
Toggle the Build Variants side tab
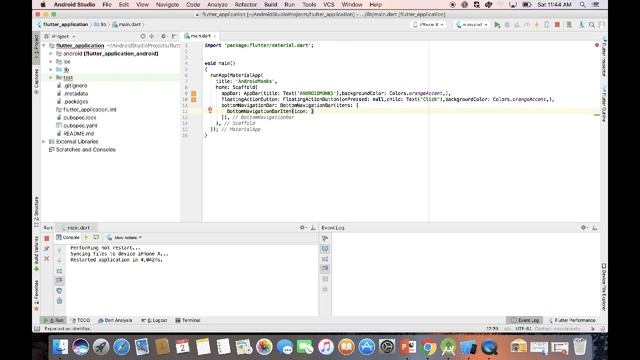[x=36, y=254]
